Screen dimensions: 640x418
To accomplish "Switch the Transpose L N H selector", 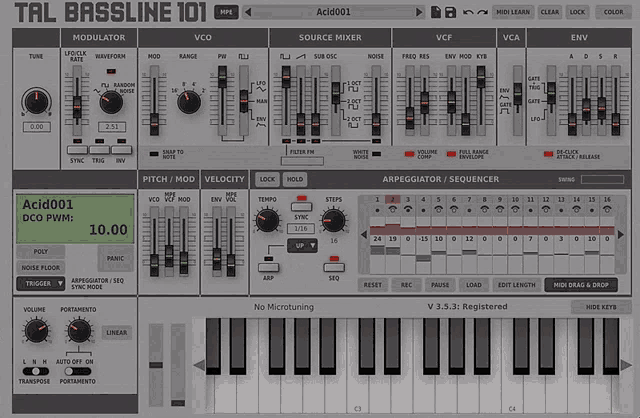I will tap(36, 371).
